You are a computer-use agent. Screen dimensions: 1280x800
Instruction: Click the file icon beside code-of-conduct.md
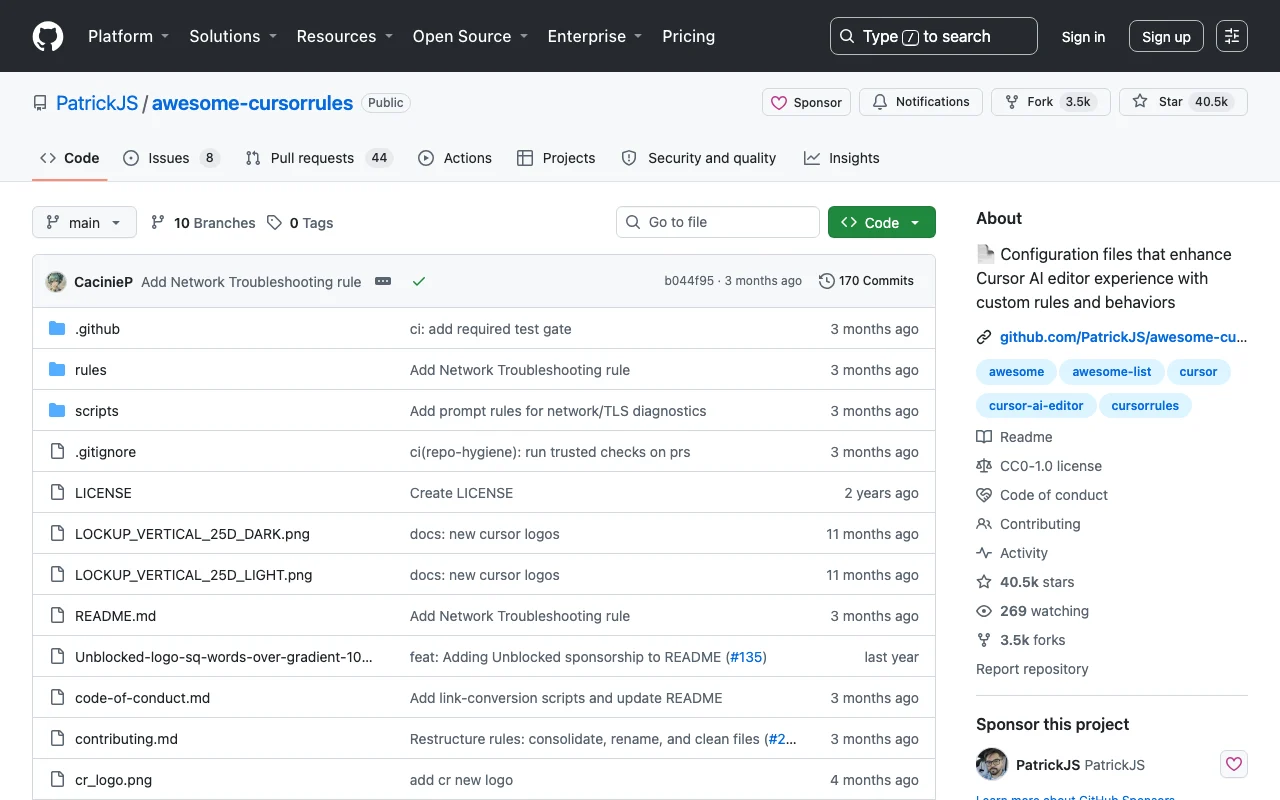pos(57,698)
